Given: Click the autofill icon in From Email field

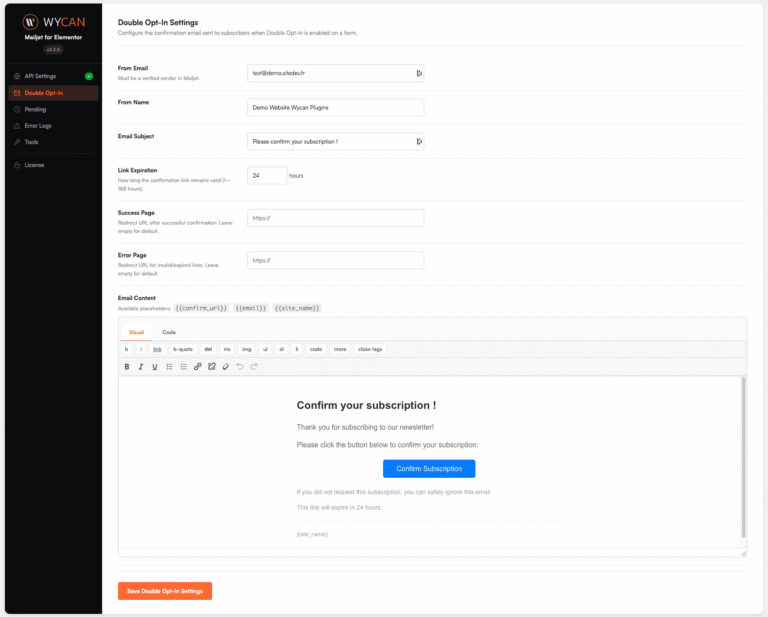Looking at the screenshot, I should click(419, 73).
